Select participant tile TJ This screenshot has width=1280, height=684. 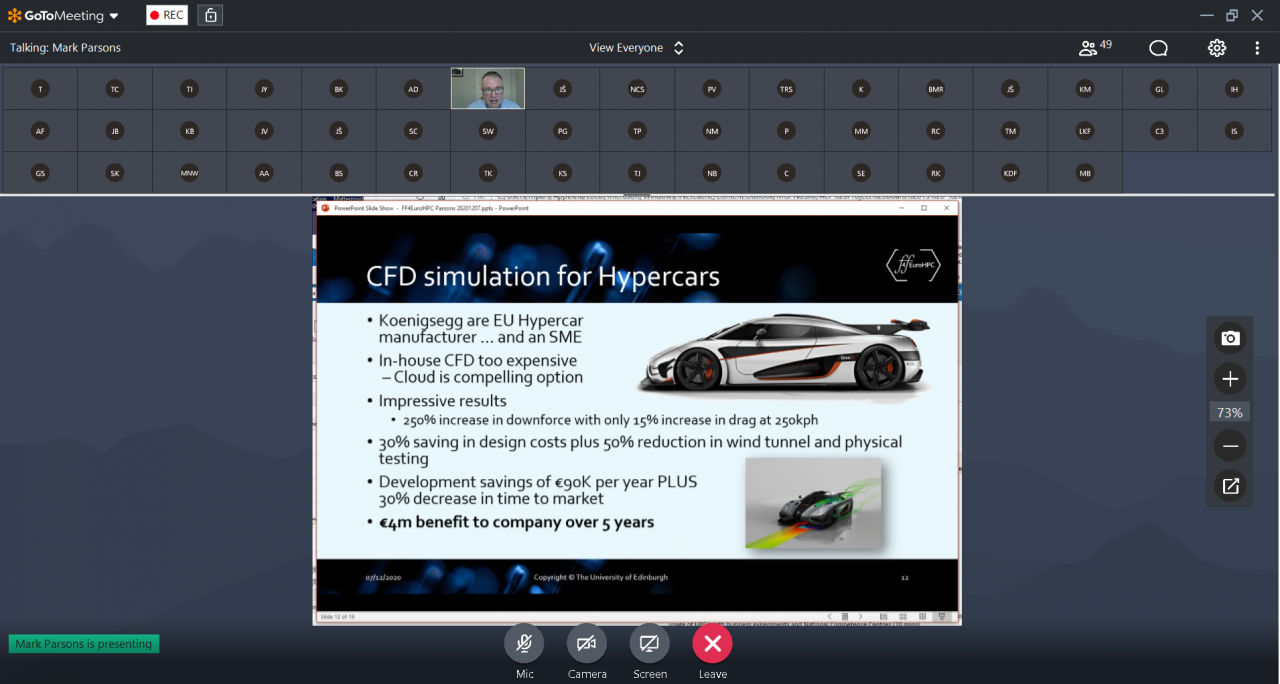pyautogui.click(x=637, y=173)
